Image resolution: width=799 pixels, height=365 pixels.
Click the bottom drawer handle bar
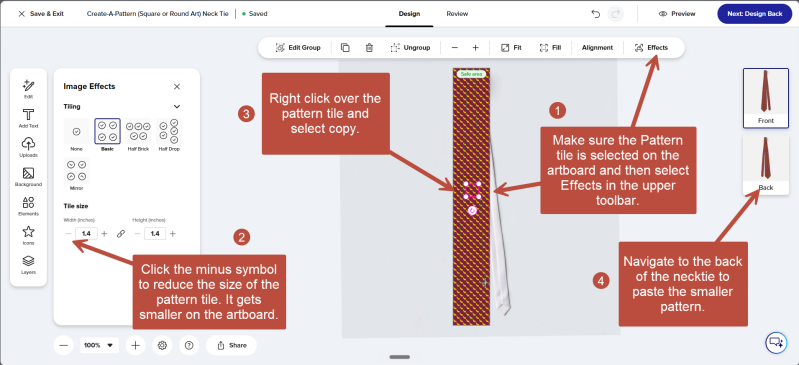pyautogui.click(x=400, y=357)
